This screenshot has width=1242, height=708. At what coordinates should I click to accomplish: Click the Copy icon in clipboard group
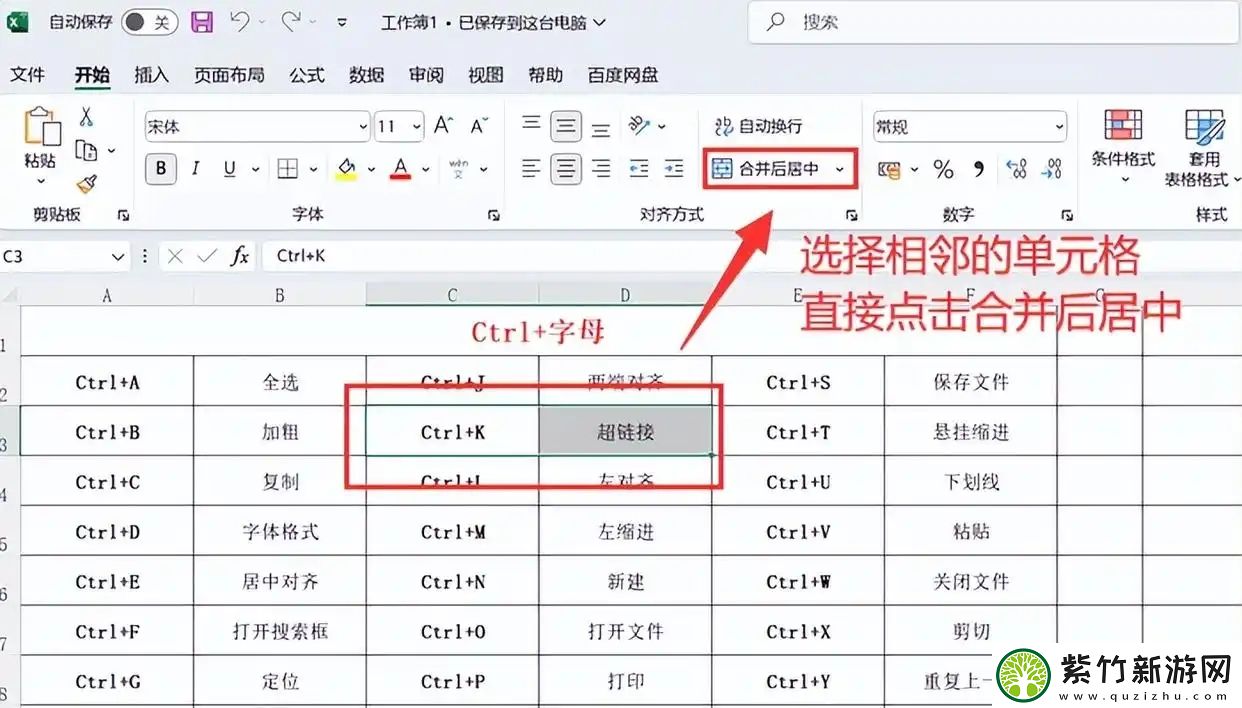click(86, 151)
